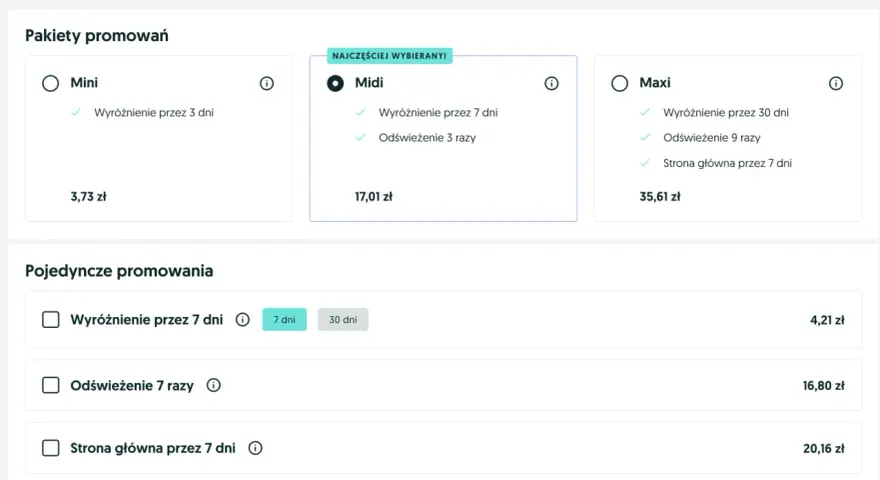Click the 20,16 zł price
880x480 pixels.
point(823,449)
